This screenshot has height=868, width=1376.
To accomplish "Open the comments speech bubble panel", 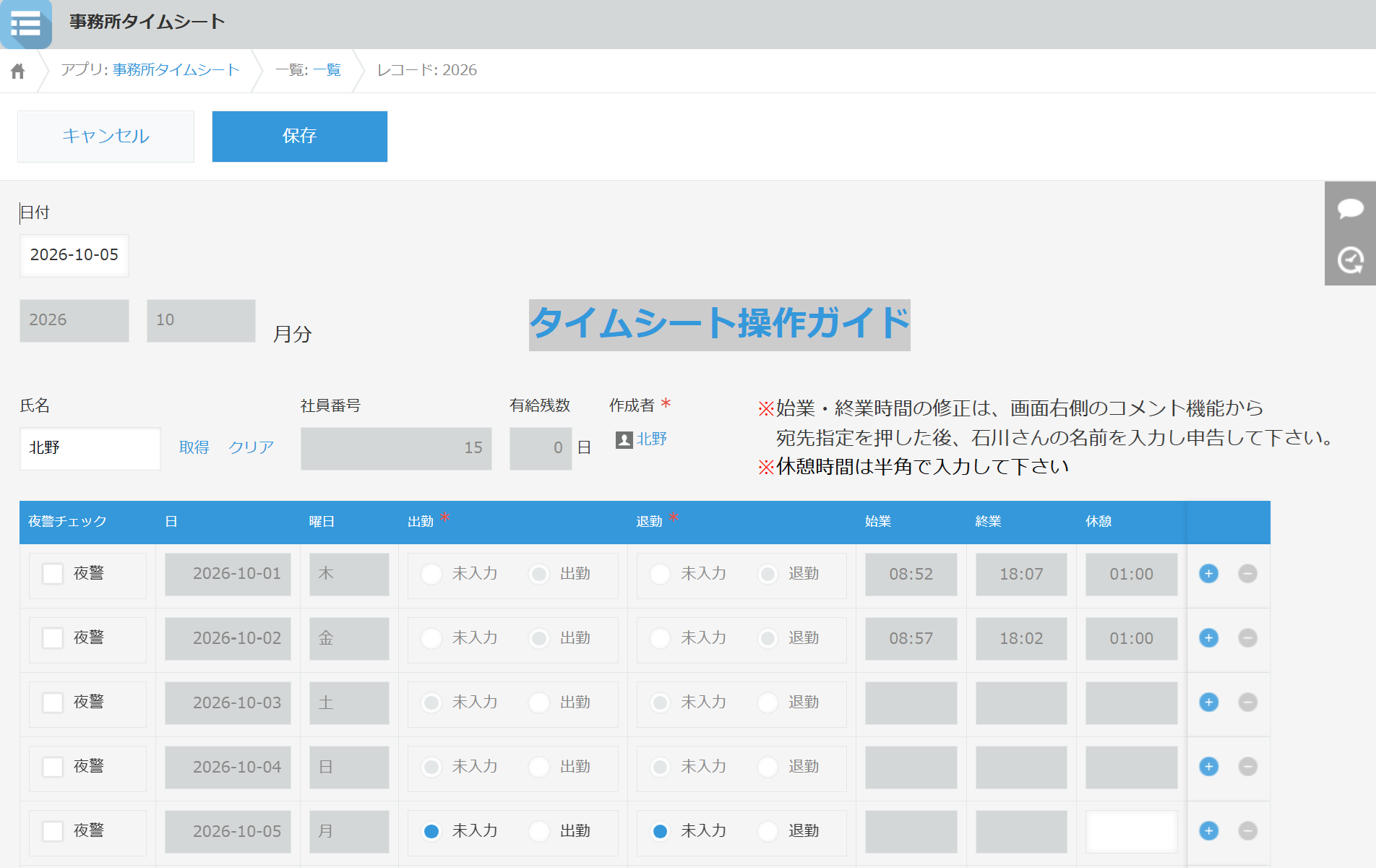I will coord(1350,209).
